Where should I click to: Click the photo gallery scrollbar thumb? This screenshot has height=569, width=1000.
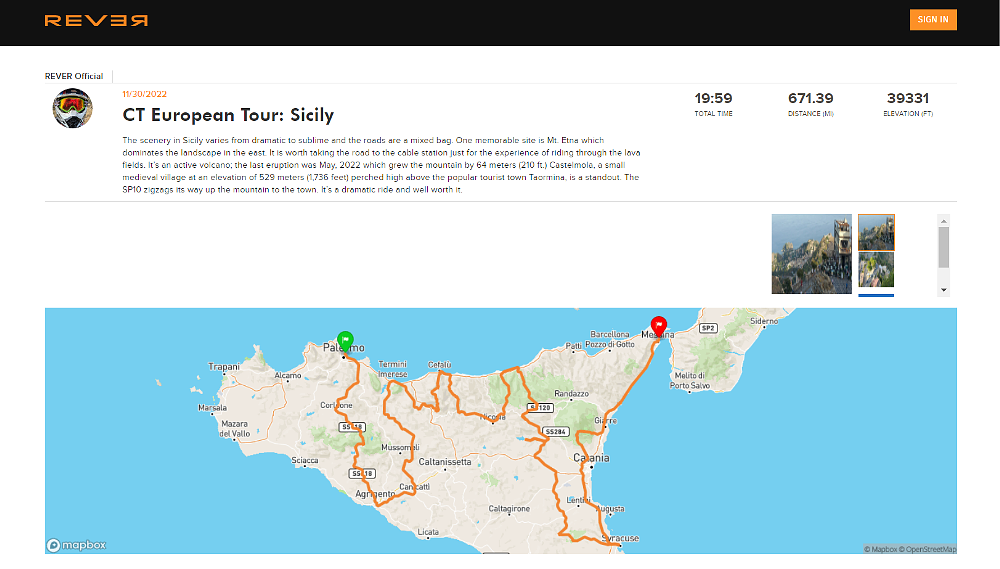[x=944, y=248]
